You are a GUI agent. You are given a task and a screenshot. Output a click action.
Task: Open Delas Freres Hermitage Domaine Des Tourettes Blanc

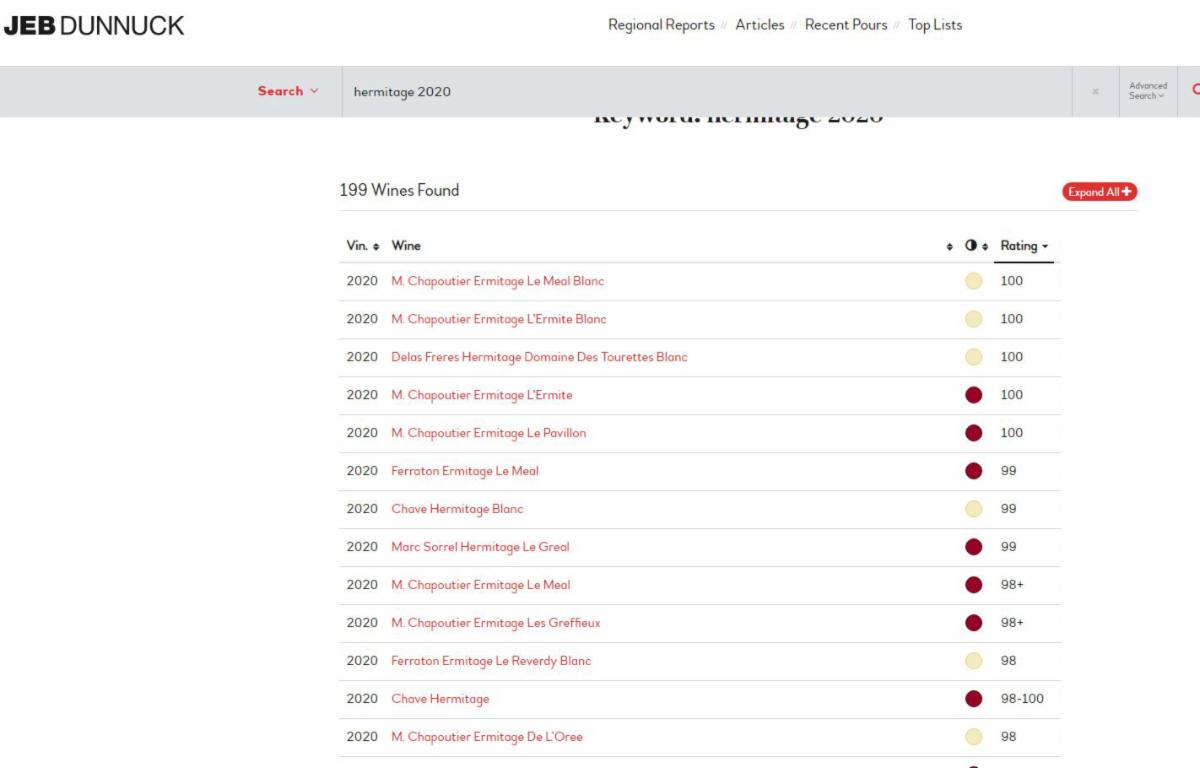tap(539, 357)
